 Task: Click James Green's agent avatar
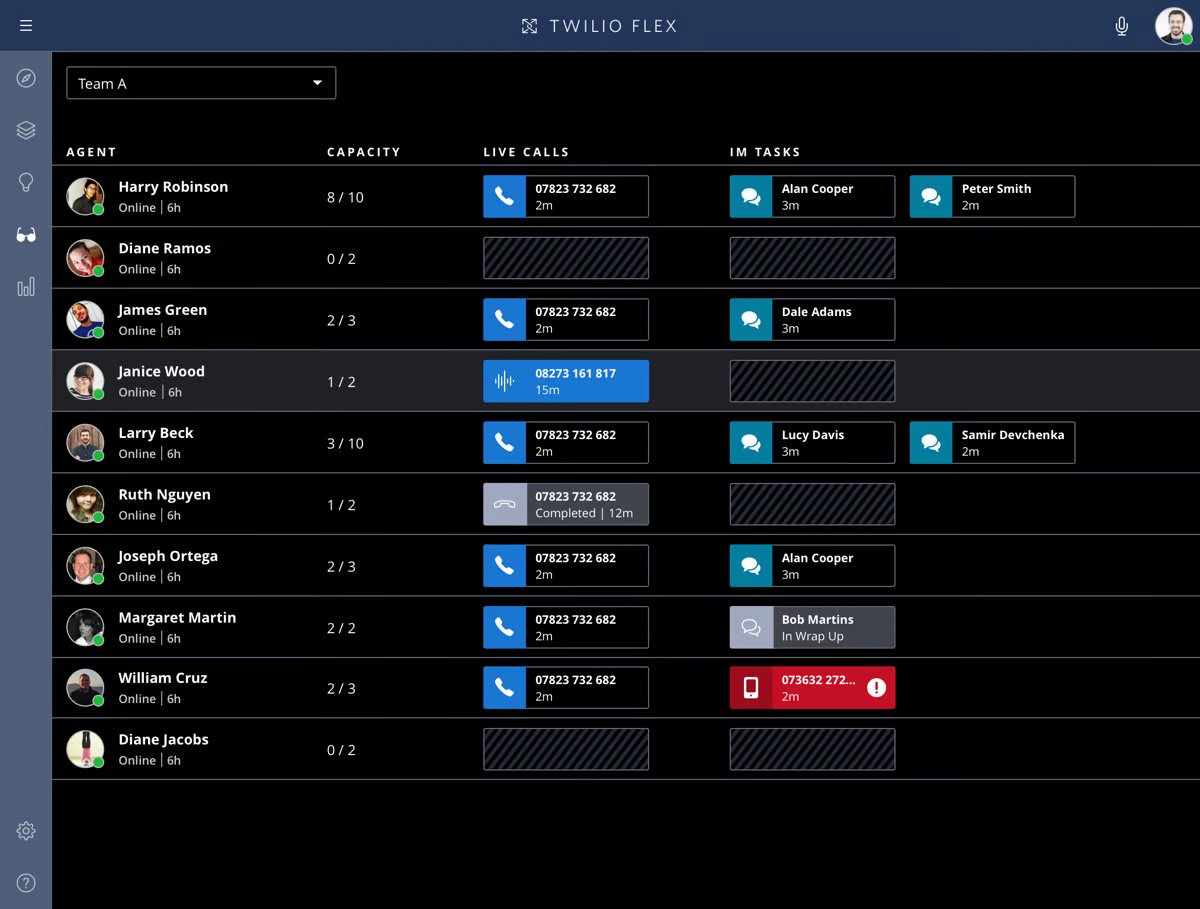85,319
